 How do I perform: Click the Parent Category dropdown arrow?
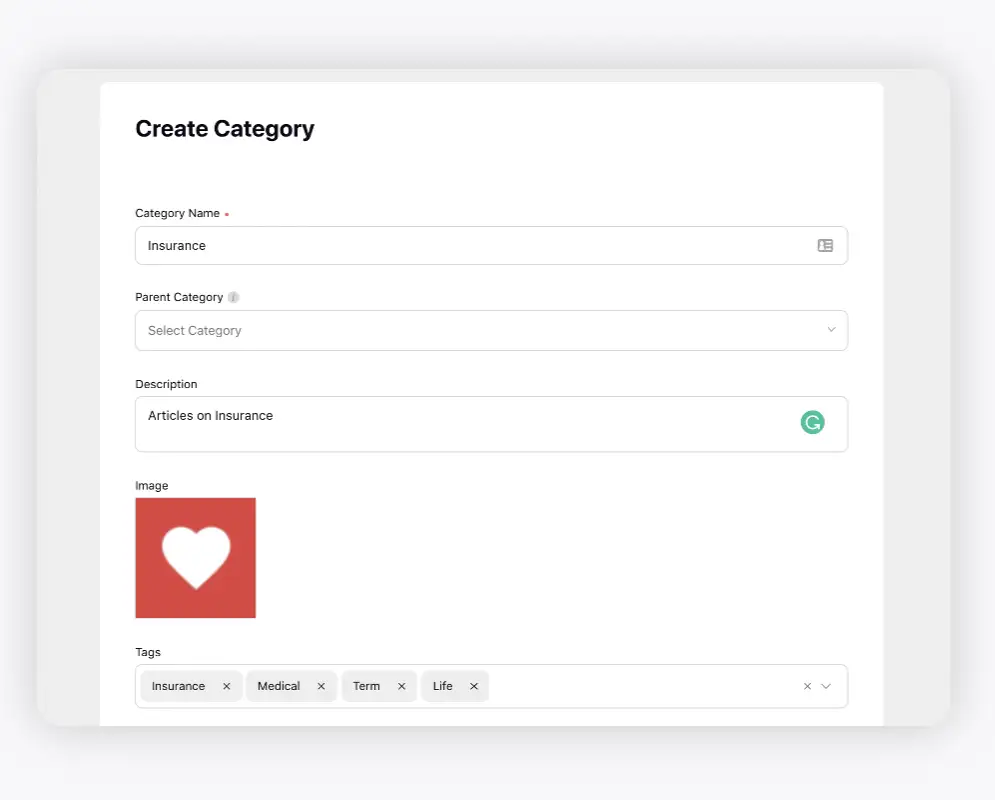[x=831, y=330]
